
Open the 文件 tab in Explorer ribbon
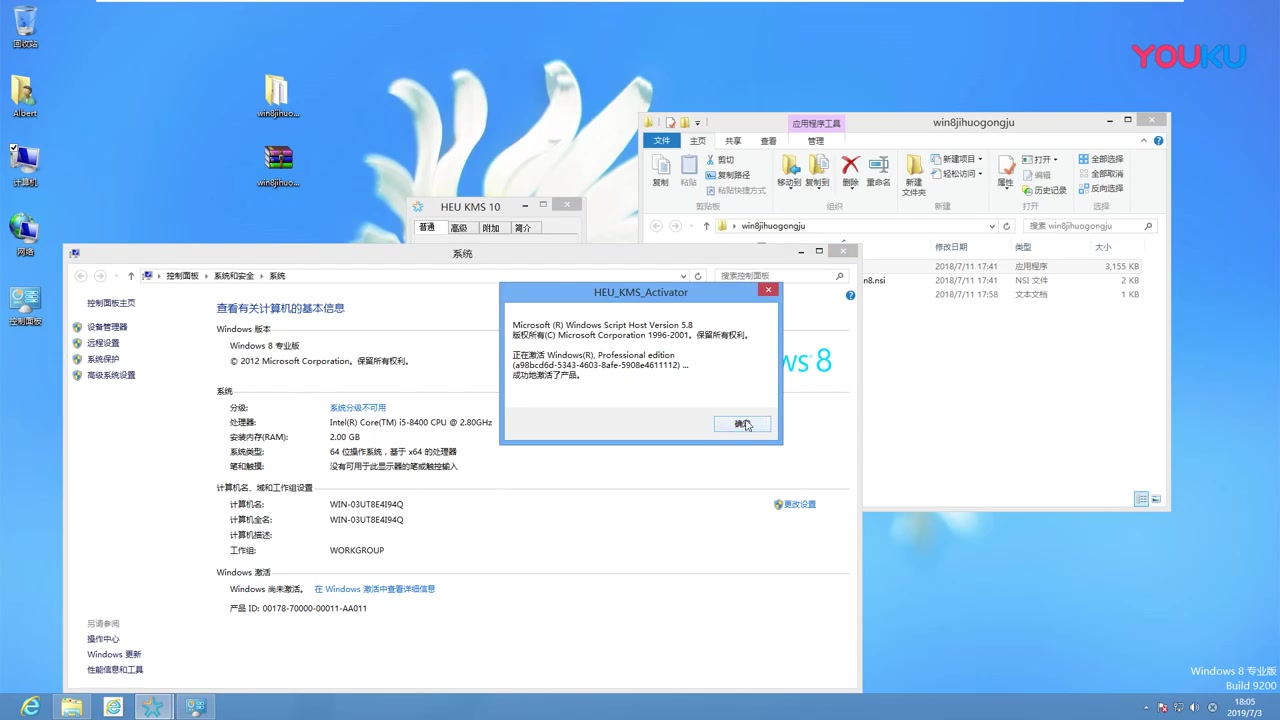(662, 141)
